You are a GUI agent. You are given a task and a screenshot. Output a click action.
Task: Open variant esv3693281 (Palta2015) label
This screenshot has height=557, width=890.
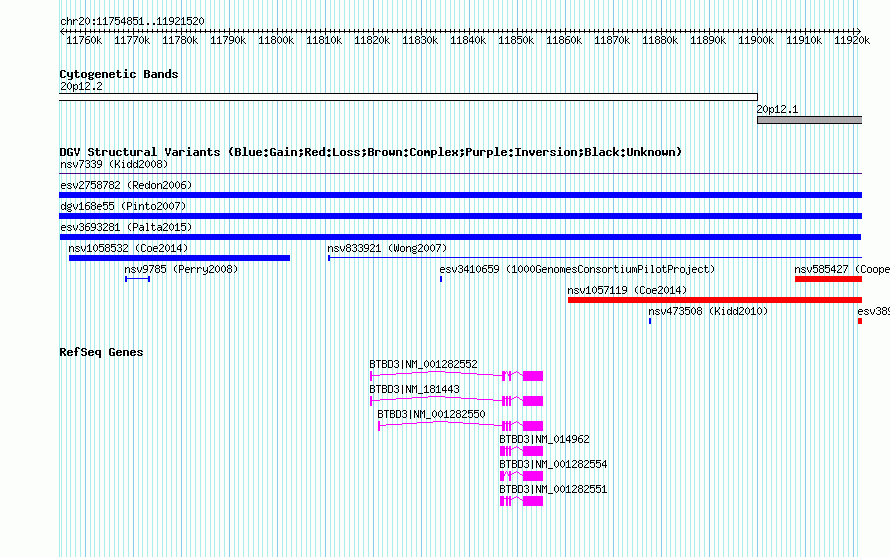tap(126, 227)
